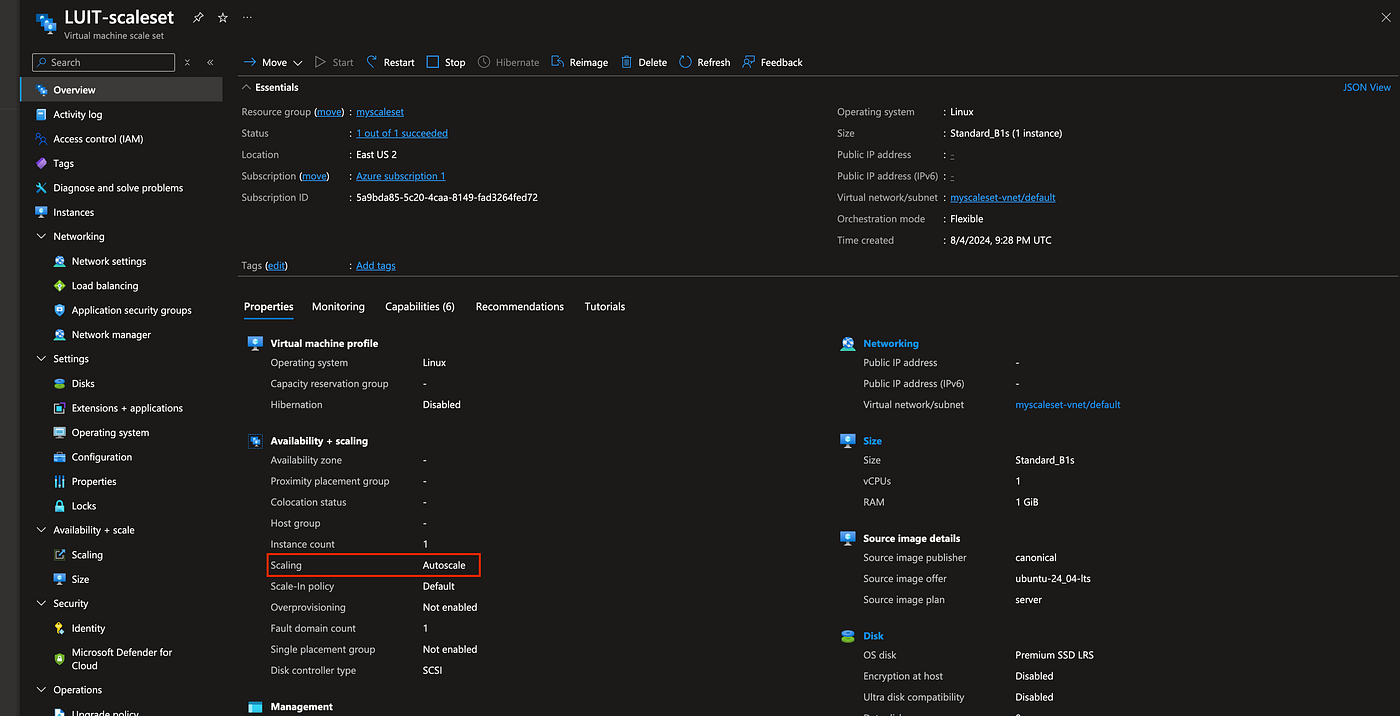
Task: Select the Properties tab
Action: coord(269,307)
